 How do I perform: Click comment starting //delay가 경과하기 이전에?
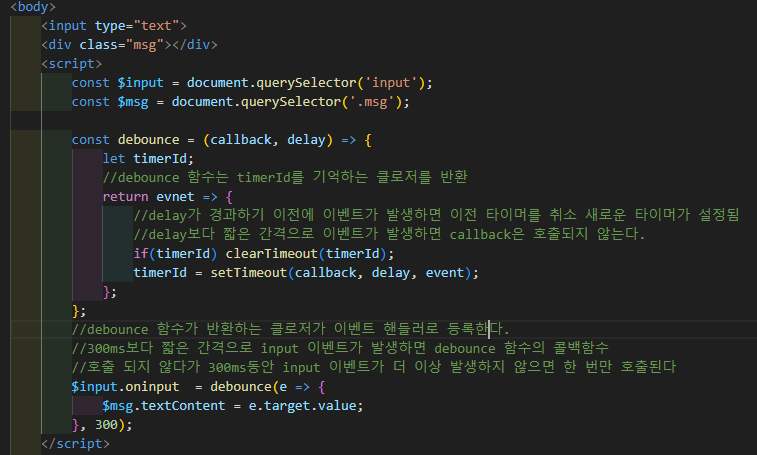coord(436,215)
